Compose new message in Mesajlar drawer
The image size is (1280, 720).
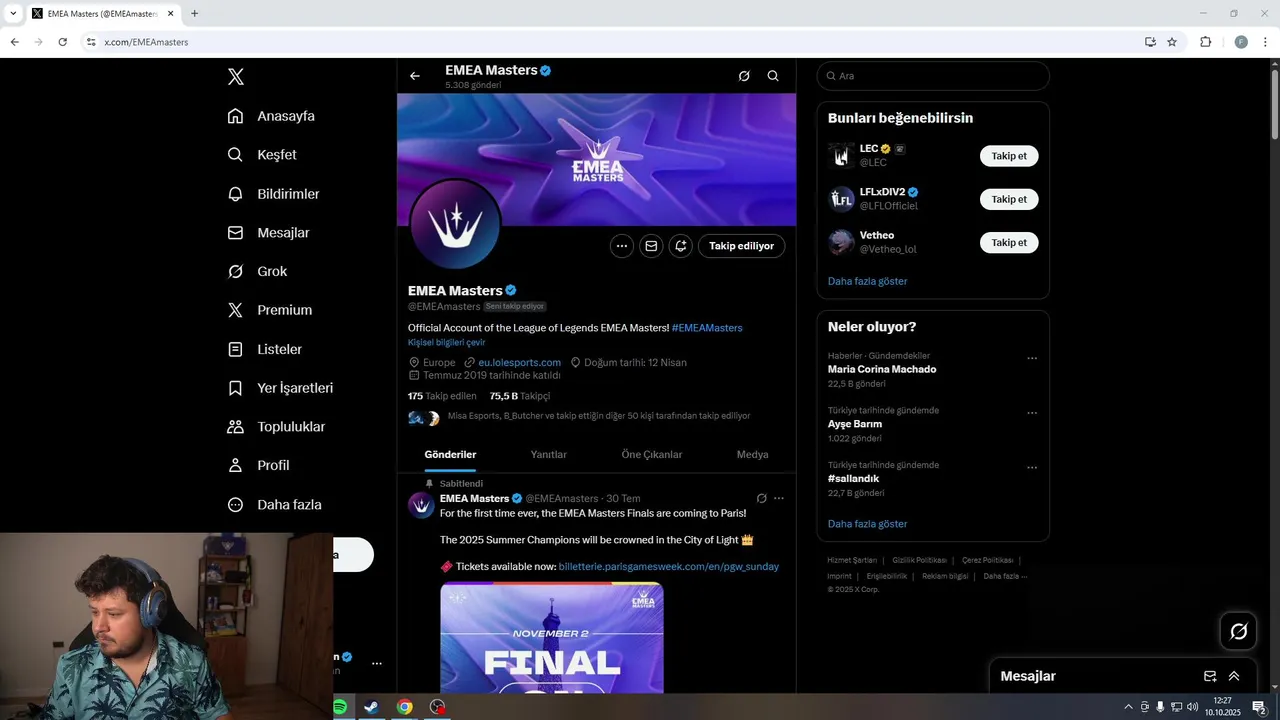click(x=1210, y=676)
